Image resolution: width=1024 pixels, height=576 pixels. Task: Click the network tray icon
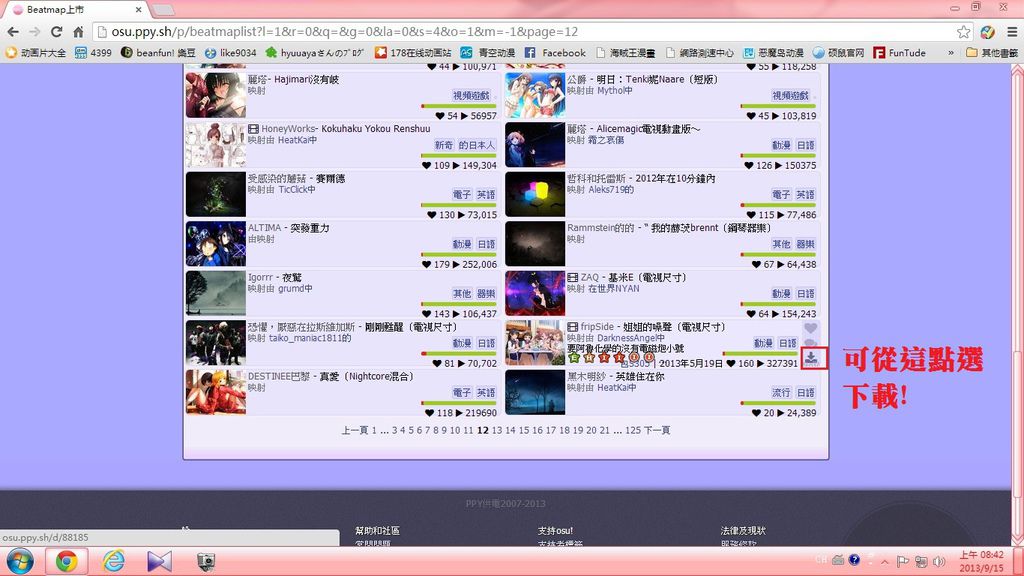[921, 561]
